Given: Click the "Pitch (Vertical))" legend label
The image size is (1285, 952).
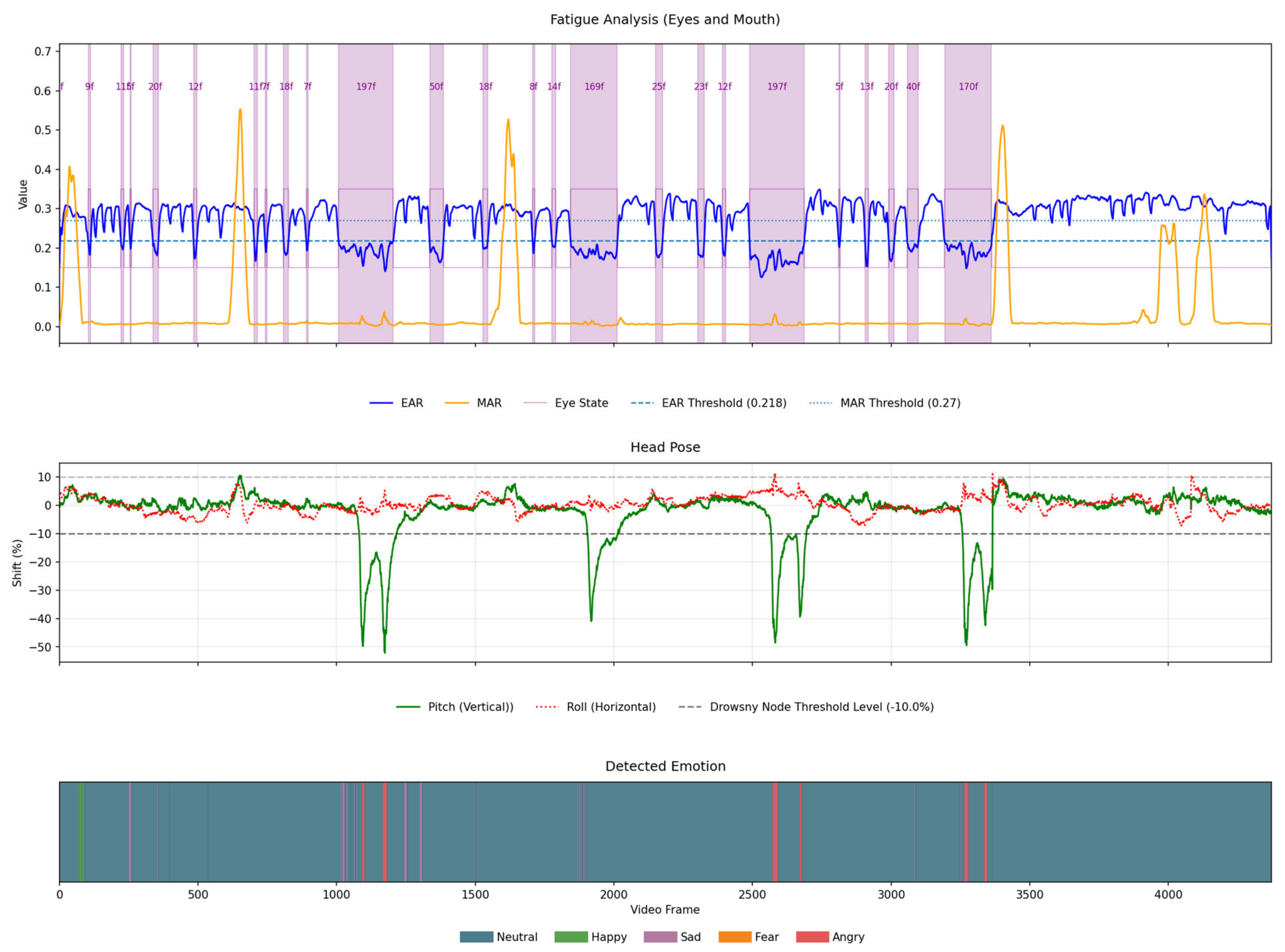Looking at the screenshot, I should click(471, 707).
